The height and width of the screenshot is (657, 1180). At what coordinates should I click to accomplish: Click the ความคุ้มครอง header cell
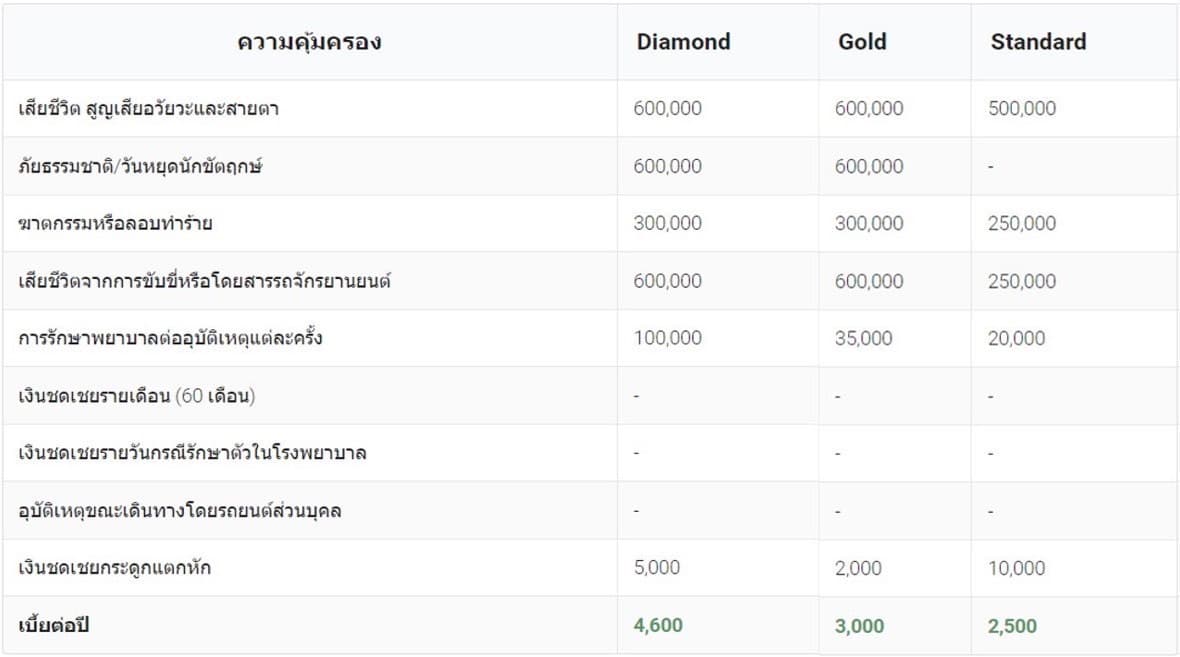tap(309, 42)
